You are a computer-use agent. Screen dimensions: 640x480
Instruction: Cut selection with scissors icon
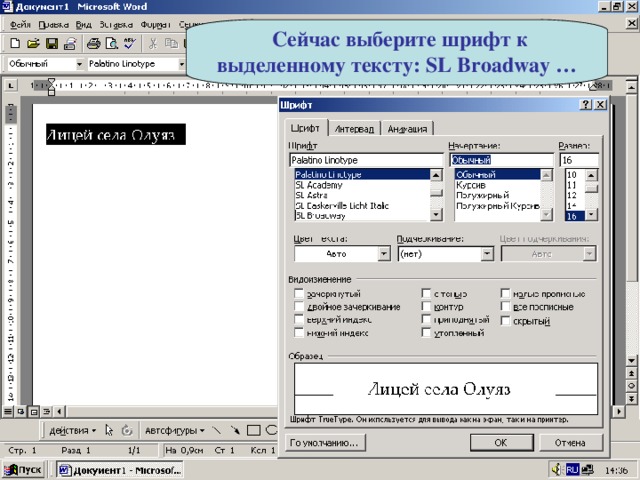click(x=153, y=43)
